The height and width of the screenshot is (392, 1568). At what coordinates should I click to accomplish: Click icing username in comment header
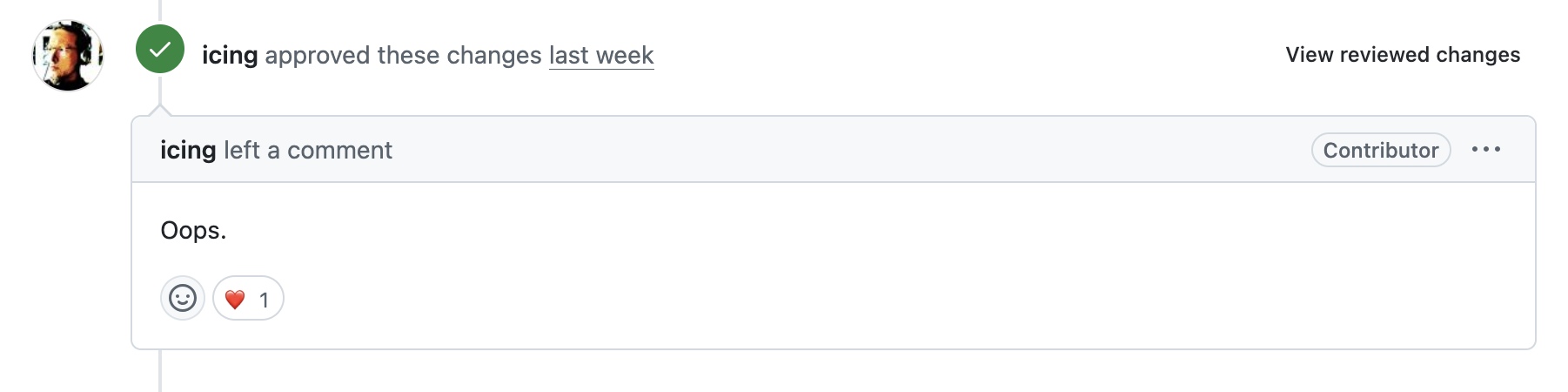click(x=188, y=150)
